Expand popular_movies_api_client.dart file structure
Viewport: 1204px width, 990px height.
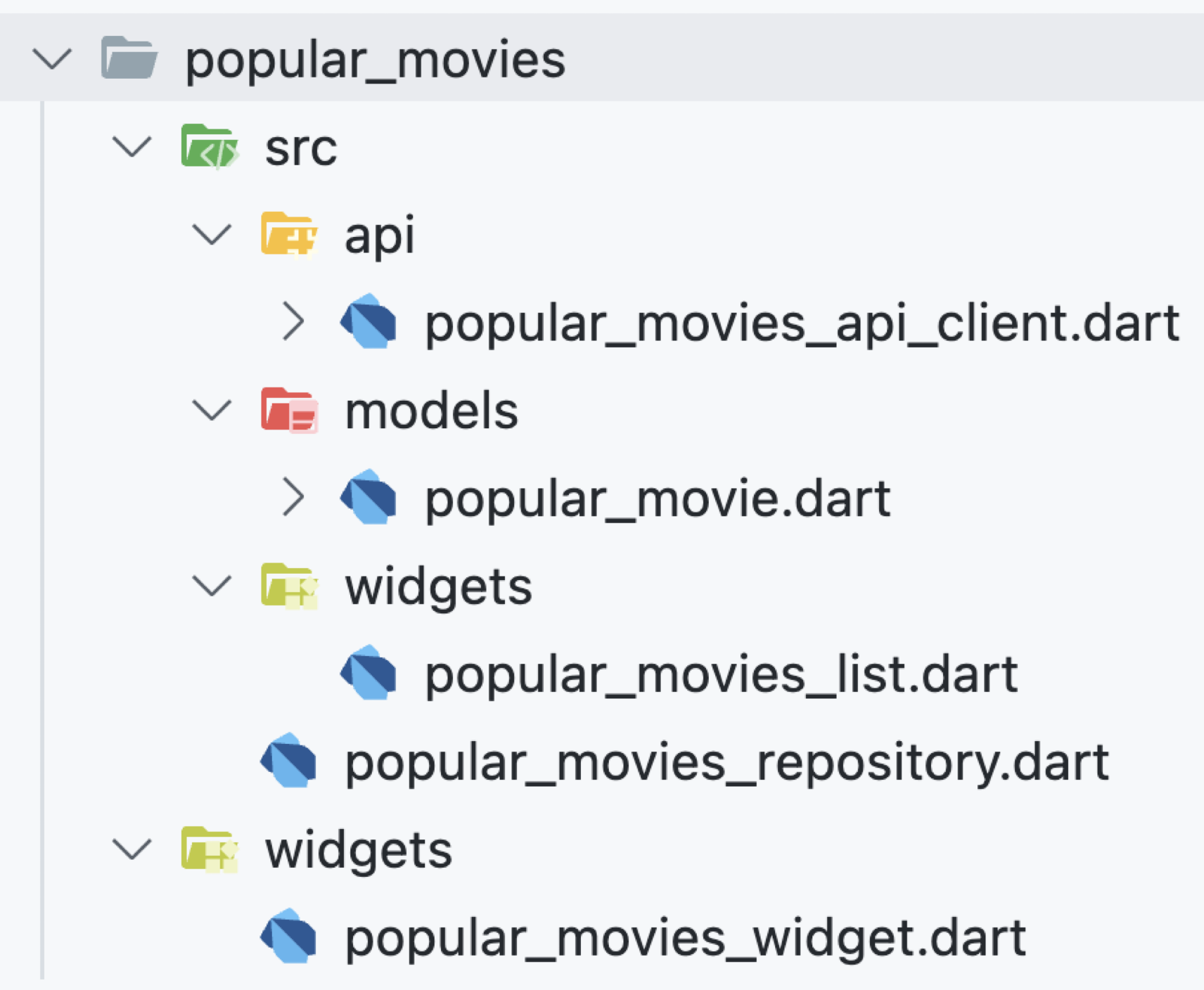[293, 322]
